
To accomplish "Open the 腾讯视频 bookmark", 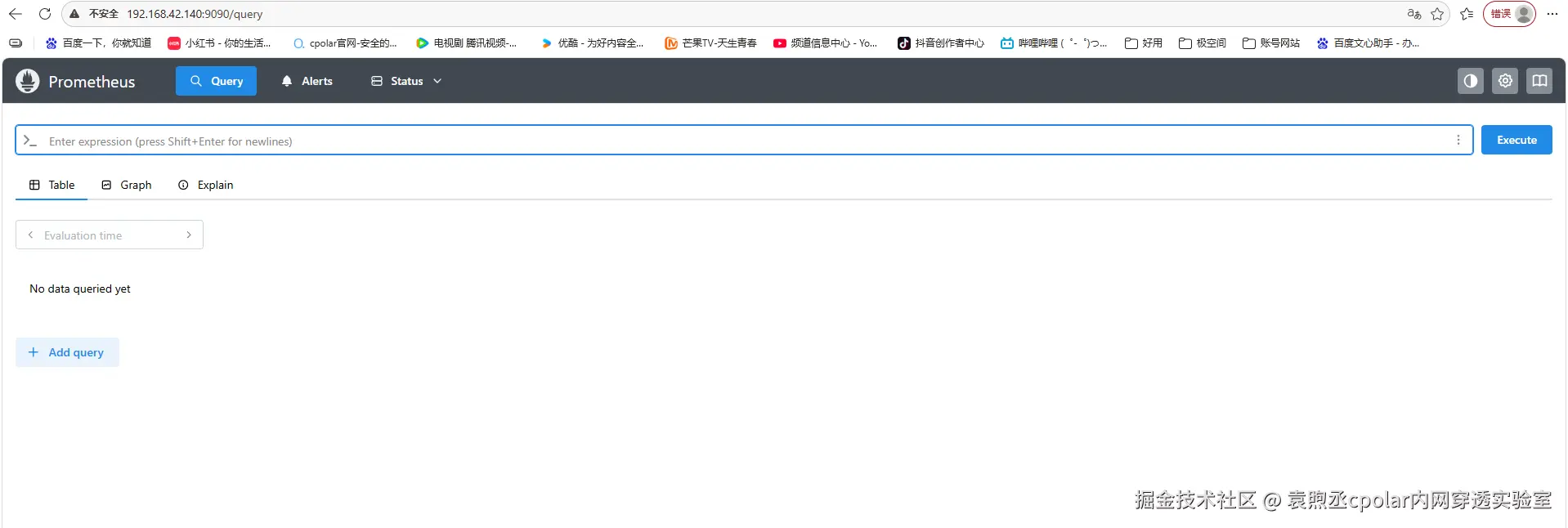I will 466,43.
